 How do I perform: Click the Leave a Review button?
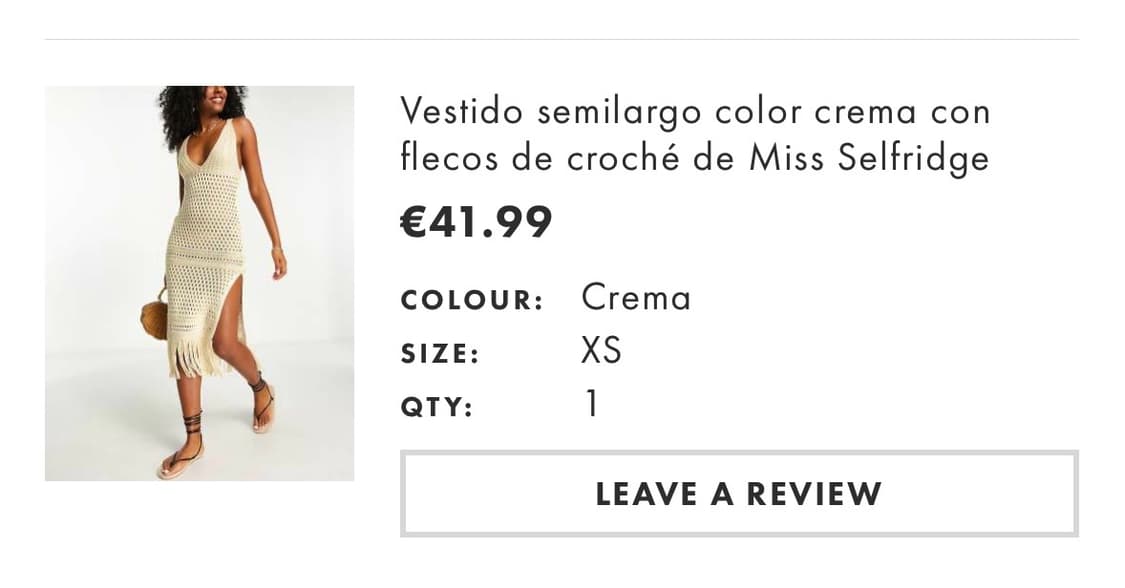point(738,493)
